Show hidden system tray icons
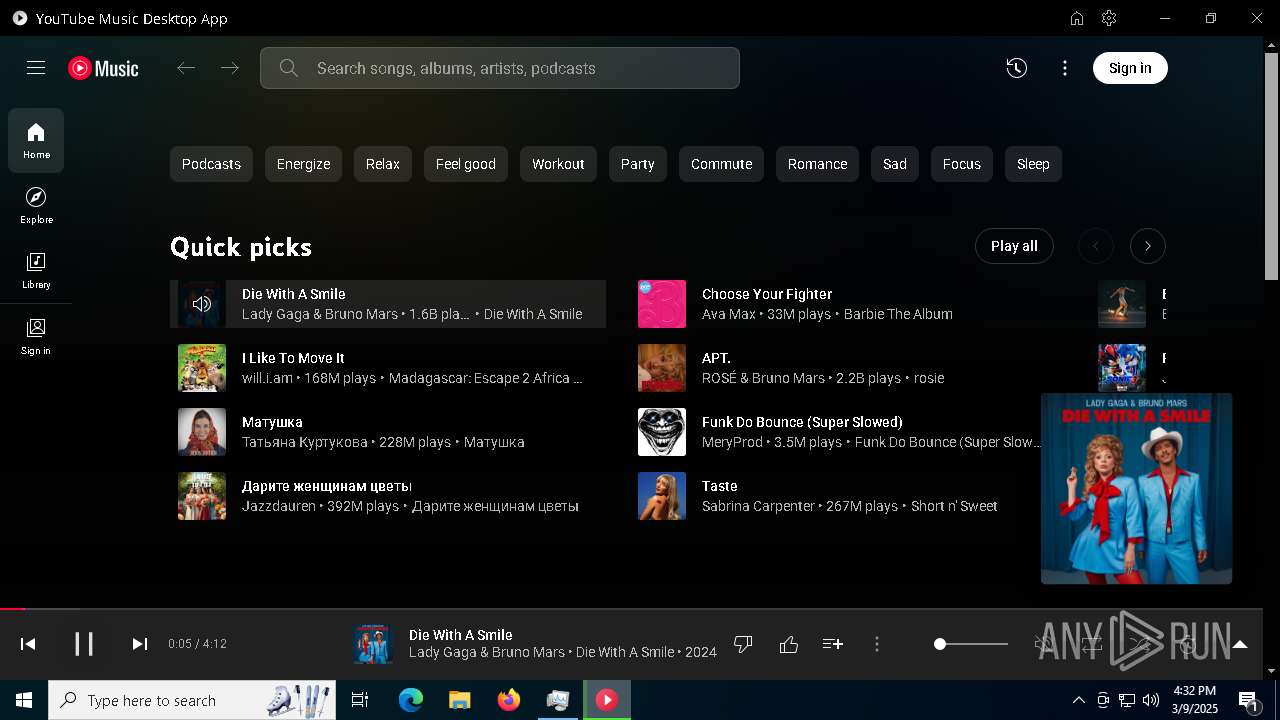 point(1079,700)
